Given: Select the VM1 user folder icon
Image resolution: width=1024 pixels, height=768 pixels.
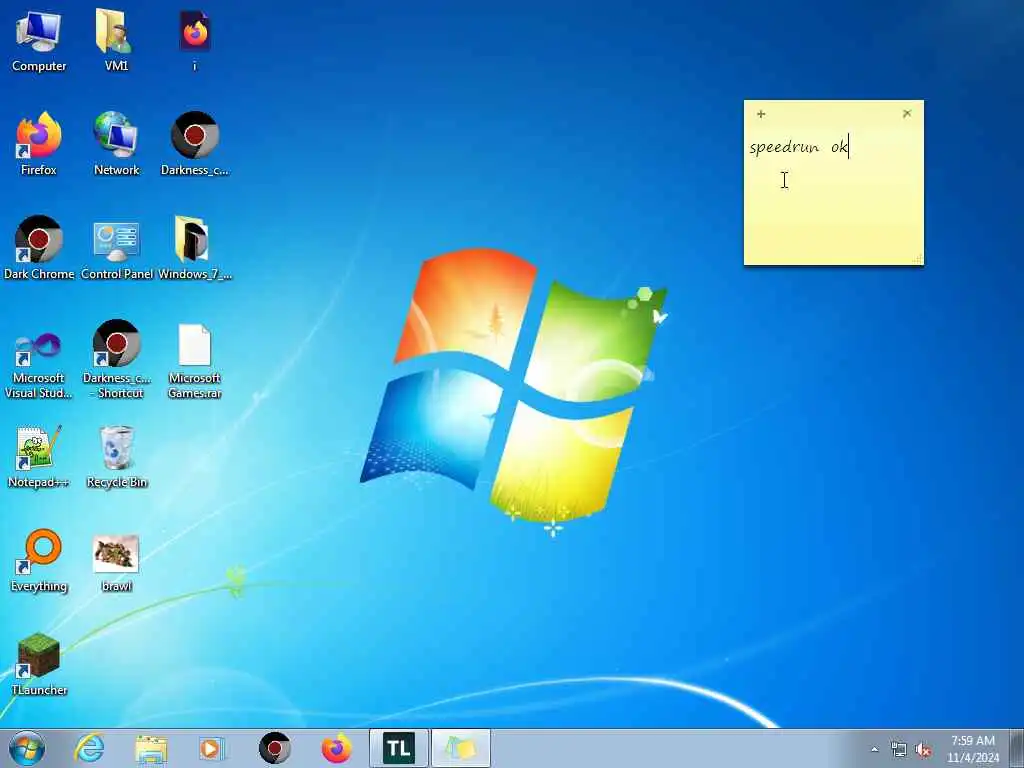Looking at the screenshot, I should pos(116,40).
